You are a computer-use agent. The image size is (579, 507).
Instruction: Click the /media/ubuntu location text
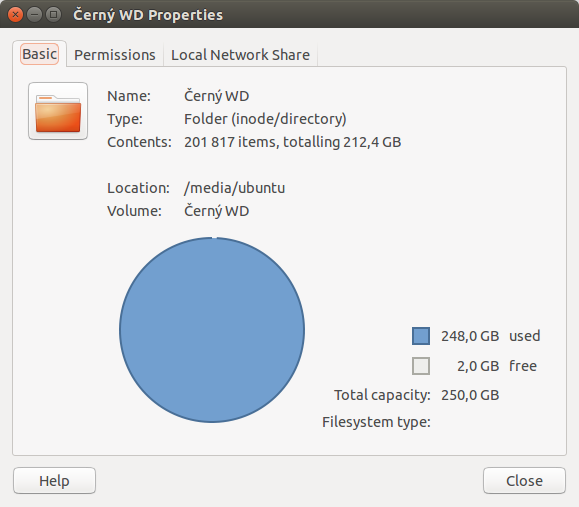pos(234,188)
